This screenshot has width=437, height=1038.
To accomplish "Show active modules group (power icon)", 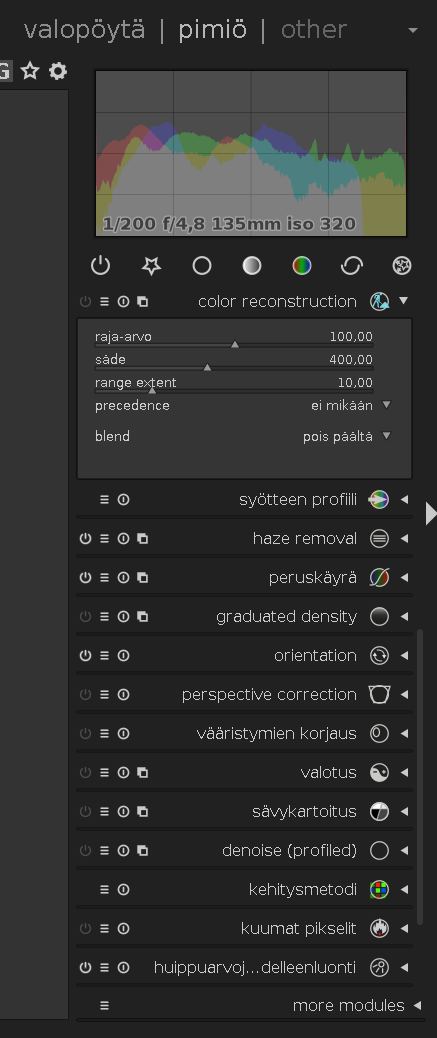I will [x=100, y=265].
